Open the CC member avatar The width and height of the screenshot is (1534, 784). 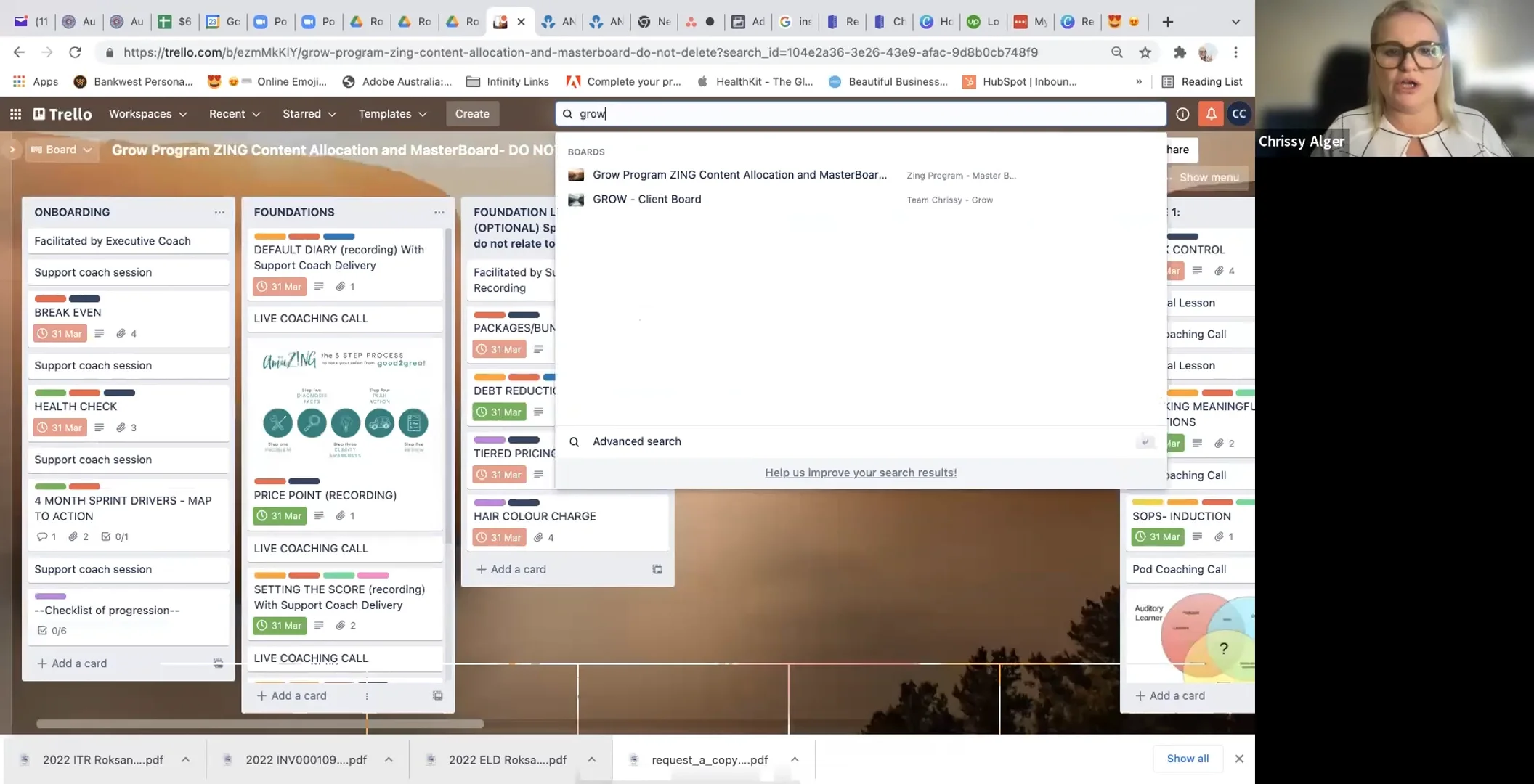pos(1239,113)
